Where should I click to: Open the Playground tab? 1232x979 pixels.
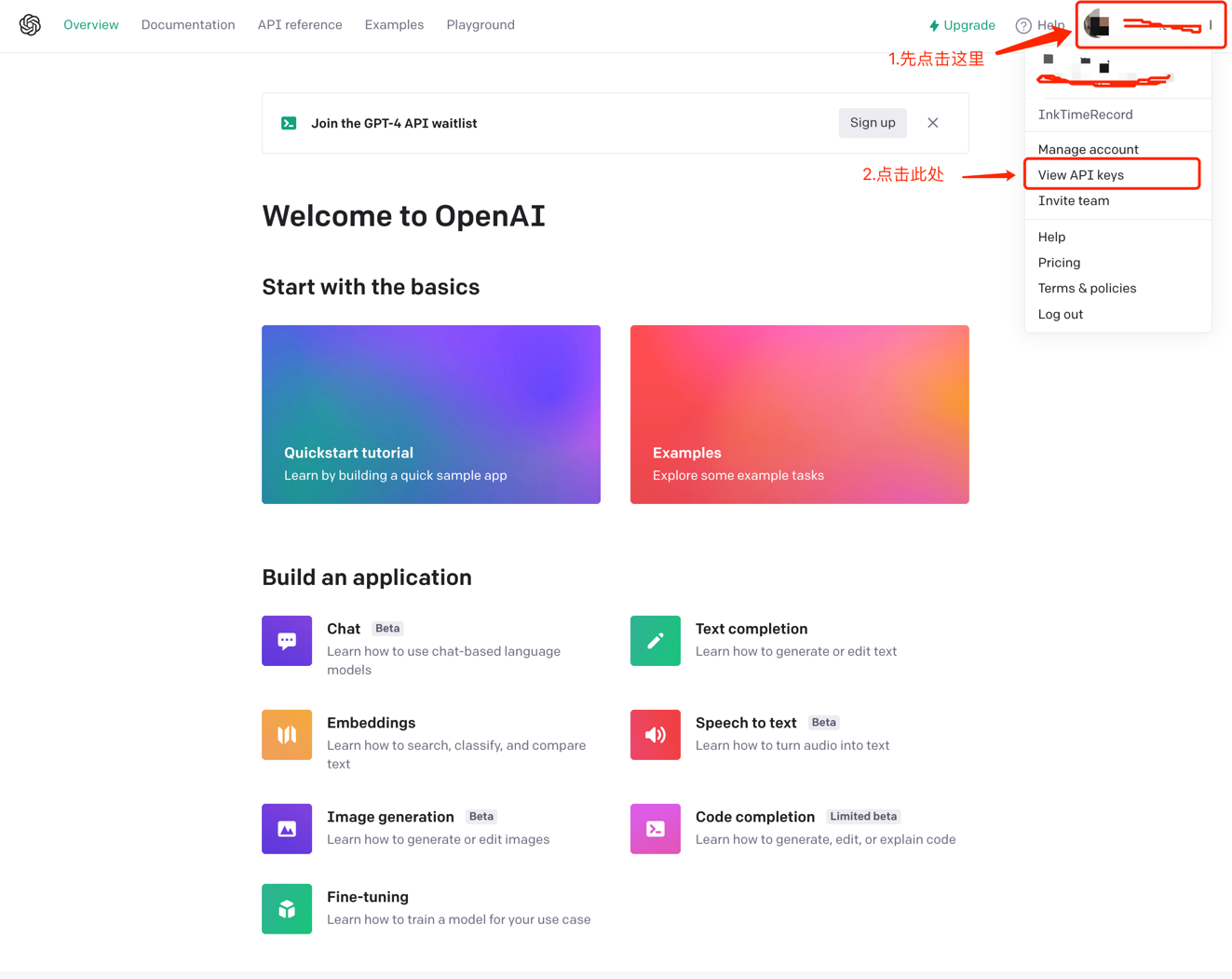click(481, 25)
